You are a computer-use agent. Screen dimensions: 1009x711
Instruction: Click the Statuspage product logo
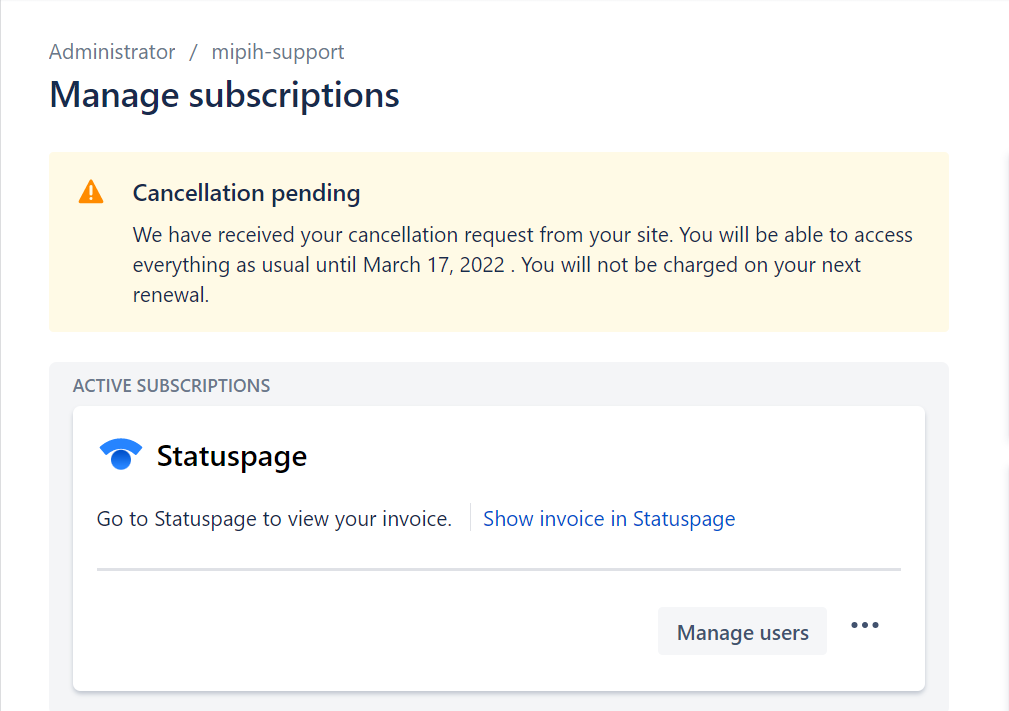pyautogui.click(x=120, y=454)
